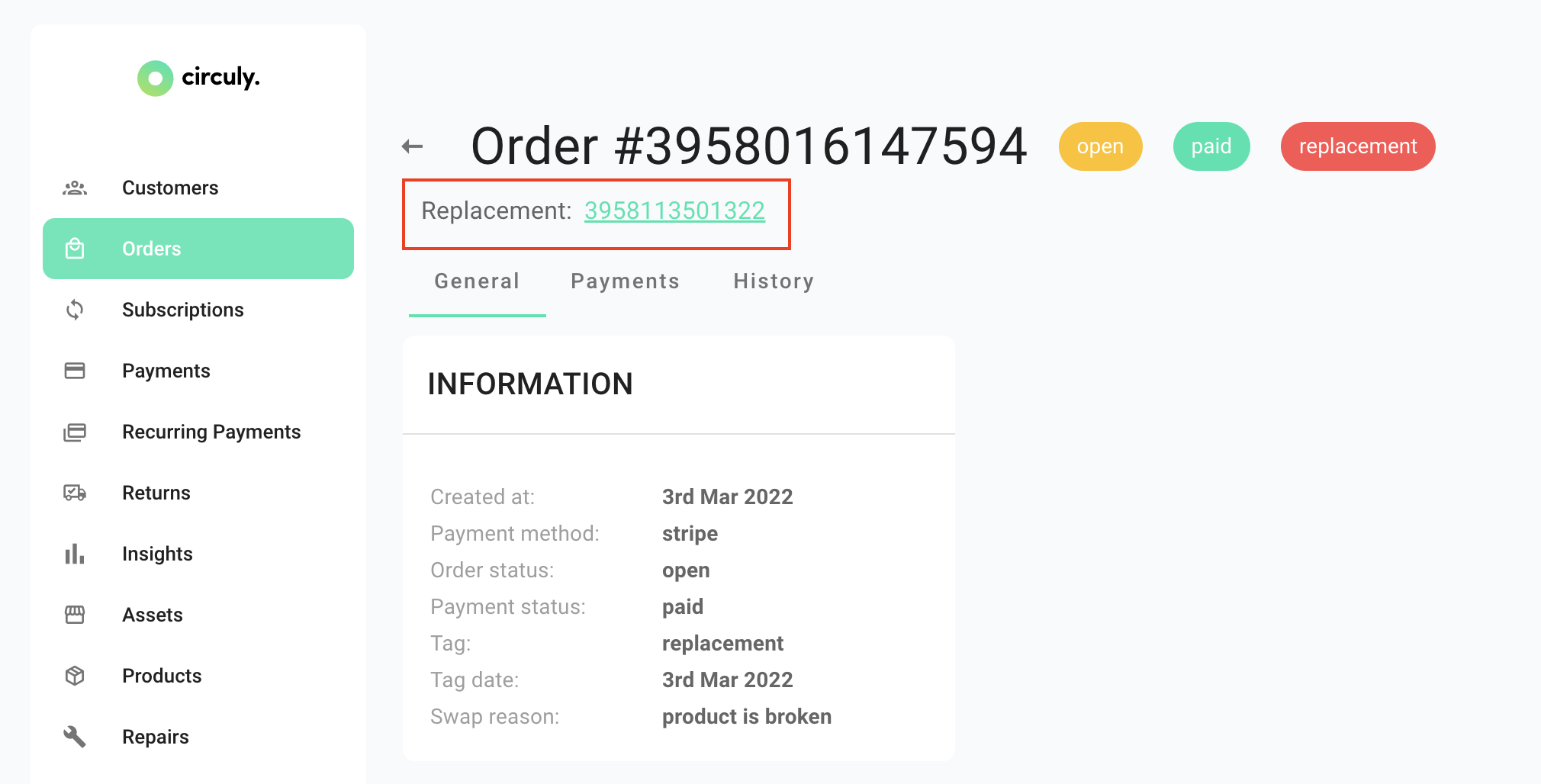Click the Payments credit card icon
The image size is (1541, 784).
point(75,371)
